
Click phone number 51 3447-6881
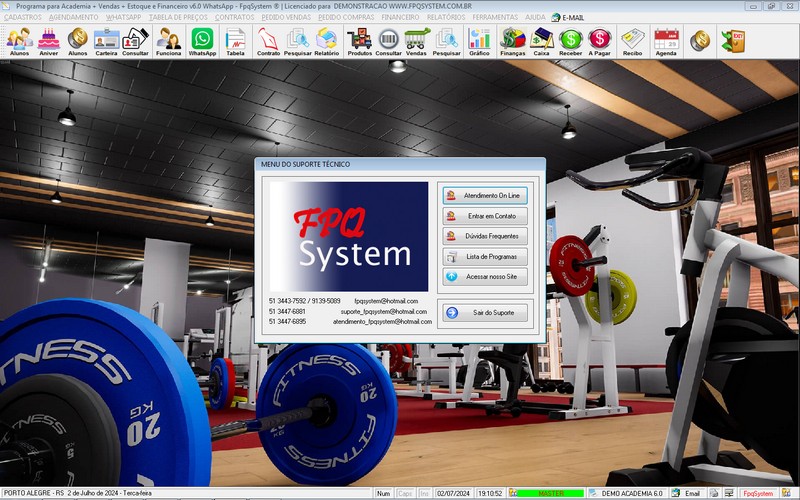[287, 311]
